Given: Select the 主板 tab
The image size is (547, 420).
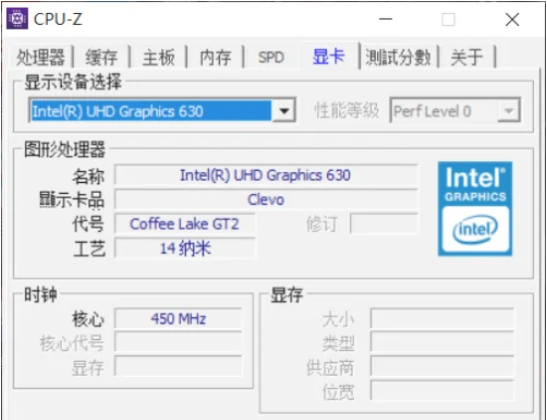Looking at the screenshot, I should (x=158, y=57).
